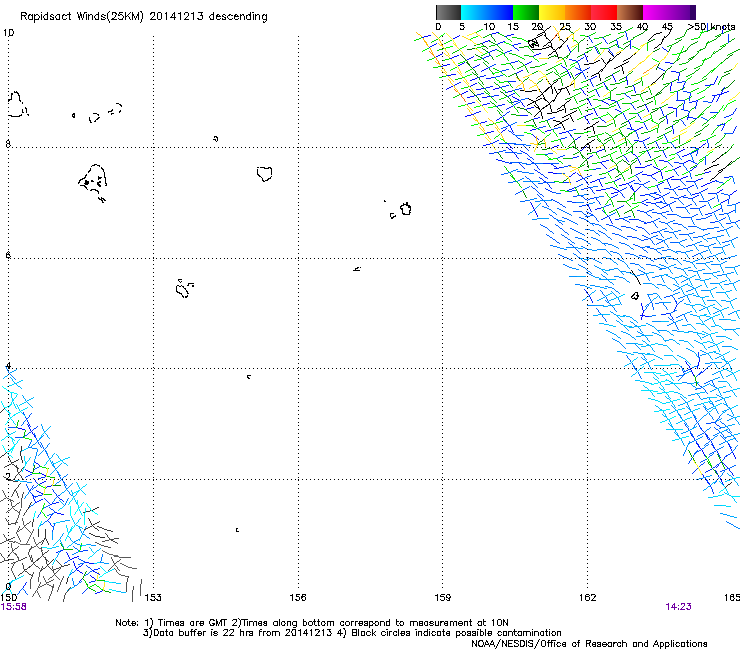Click the latitude axis label "8"
Screen dimensions: 740x650
(8, 144)
